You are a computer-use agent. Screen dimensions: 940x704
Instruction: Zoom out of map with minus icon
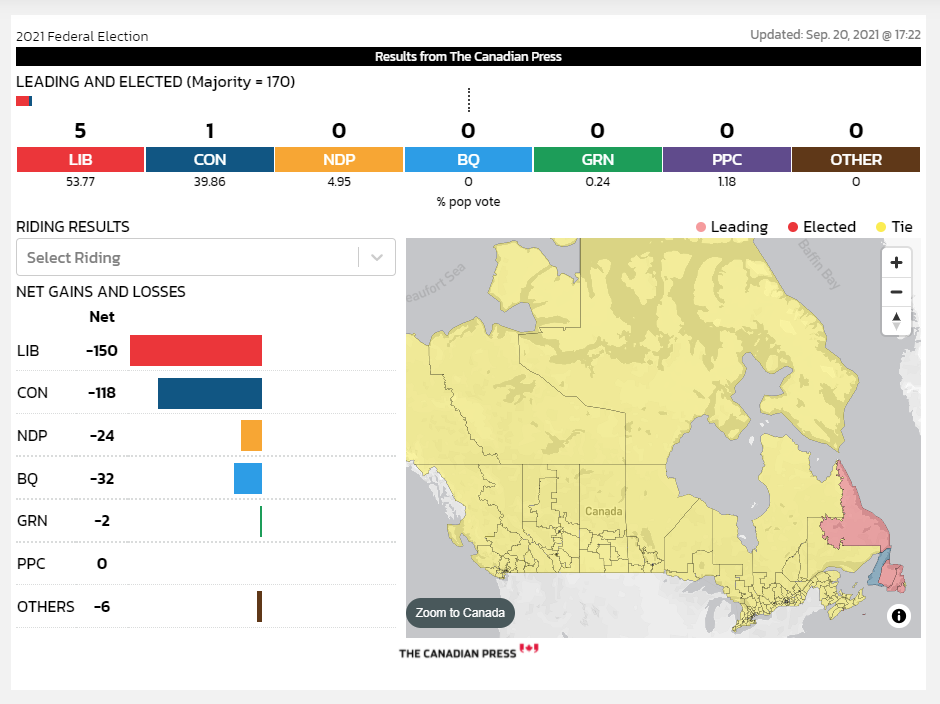point(896,292)
